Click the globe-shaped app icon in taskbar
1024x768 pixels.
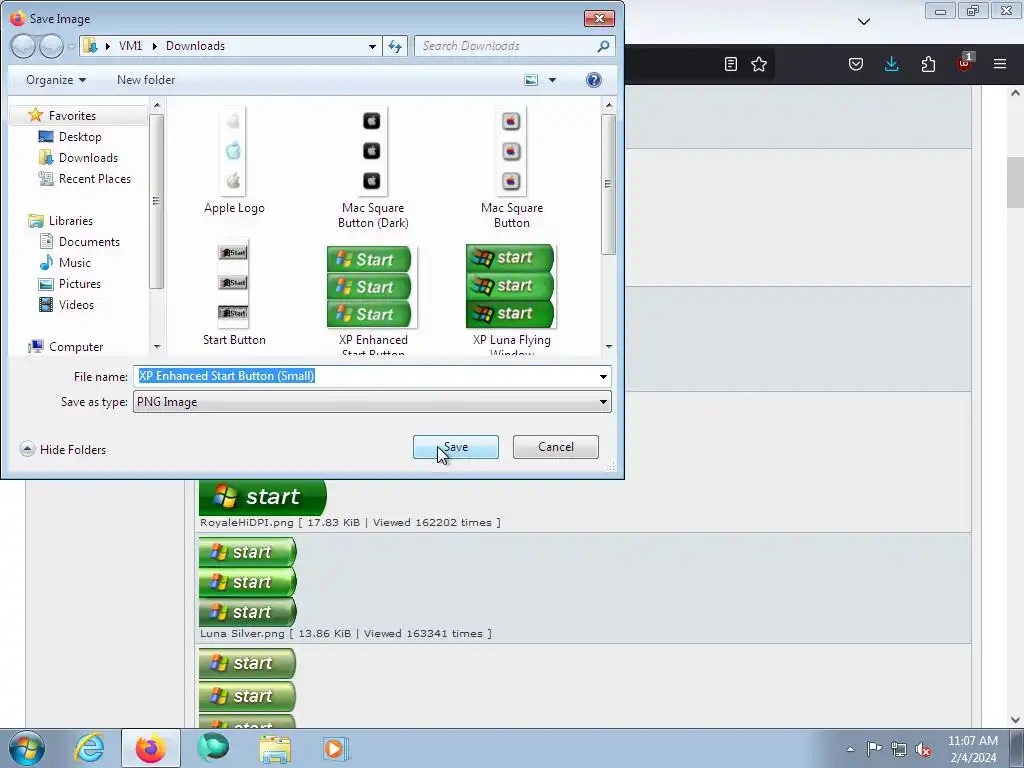213,748
